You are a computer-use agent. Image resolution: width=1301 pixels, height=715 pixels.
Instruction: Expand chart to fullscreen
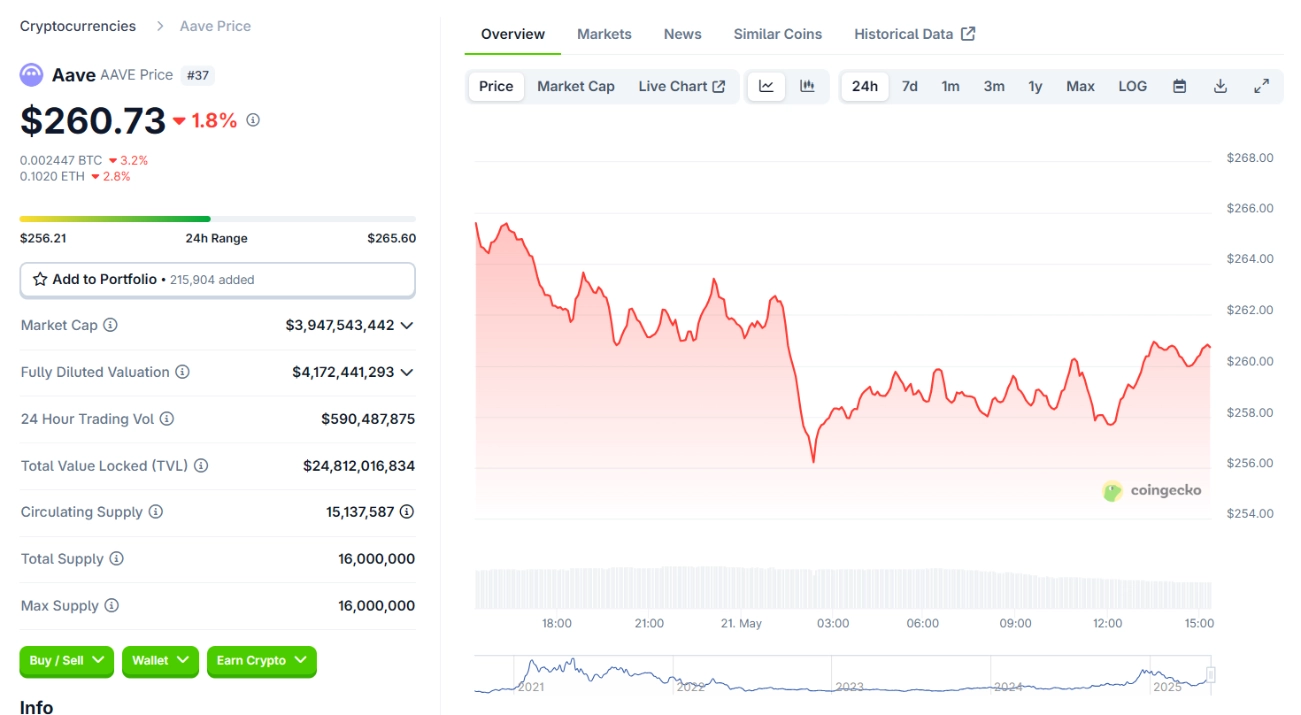(x=1262, y=86)
